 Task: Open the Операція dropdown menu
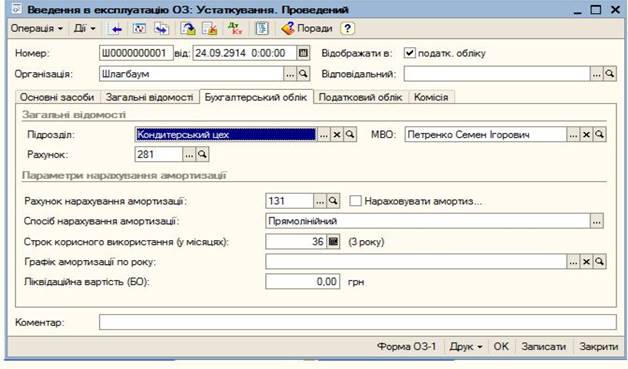pyautogui.click(x=37, y=29)
